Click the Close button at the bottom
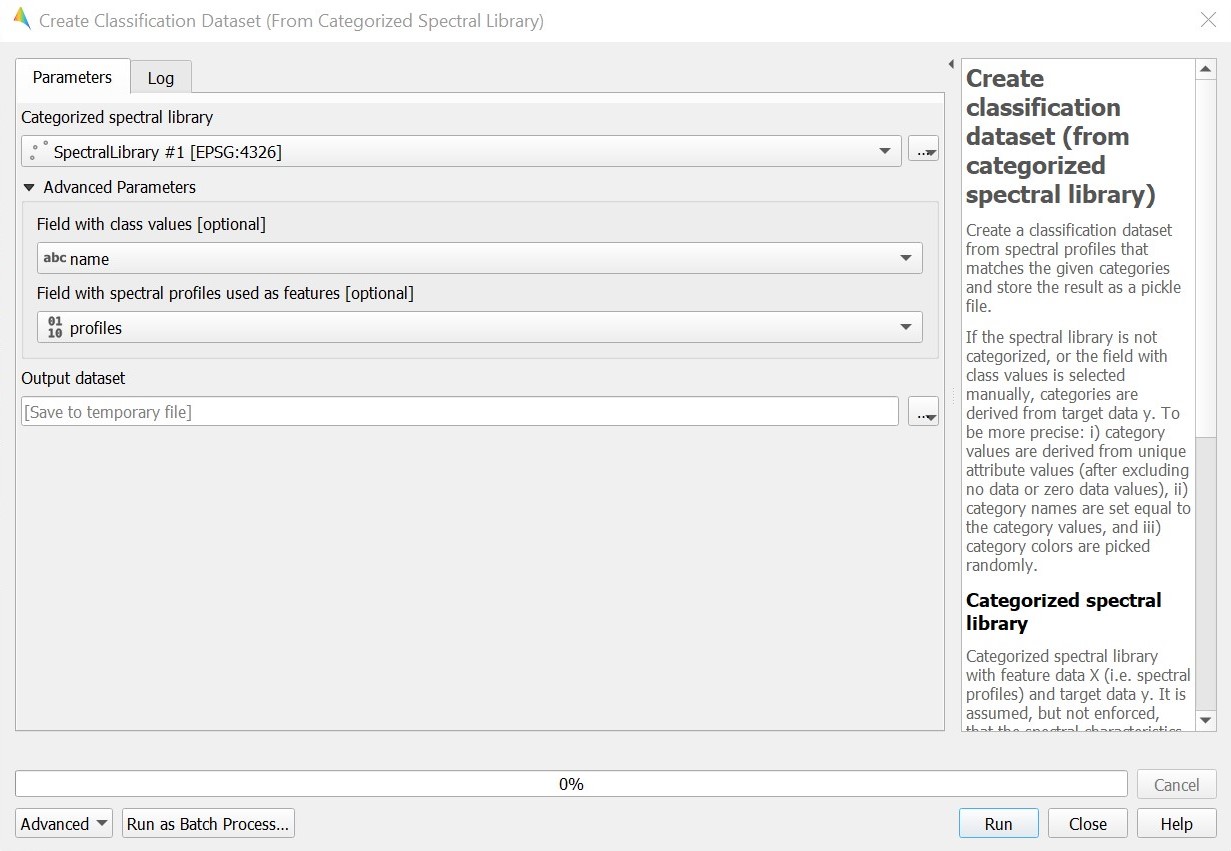The width and height of the screenshot is (1231, 851). pyautogui.click(x=1087, y=824)
